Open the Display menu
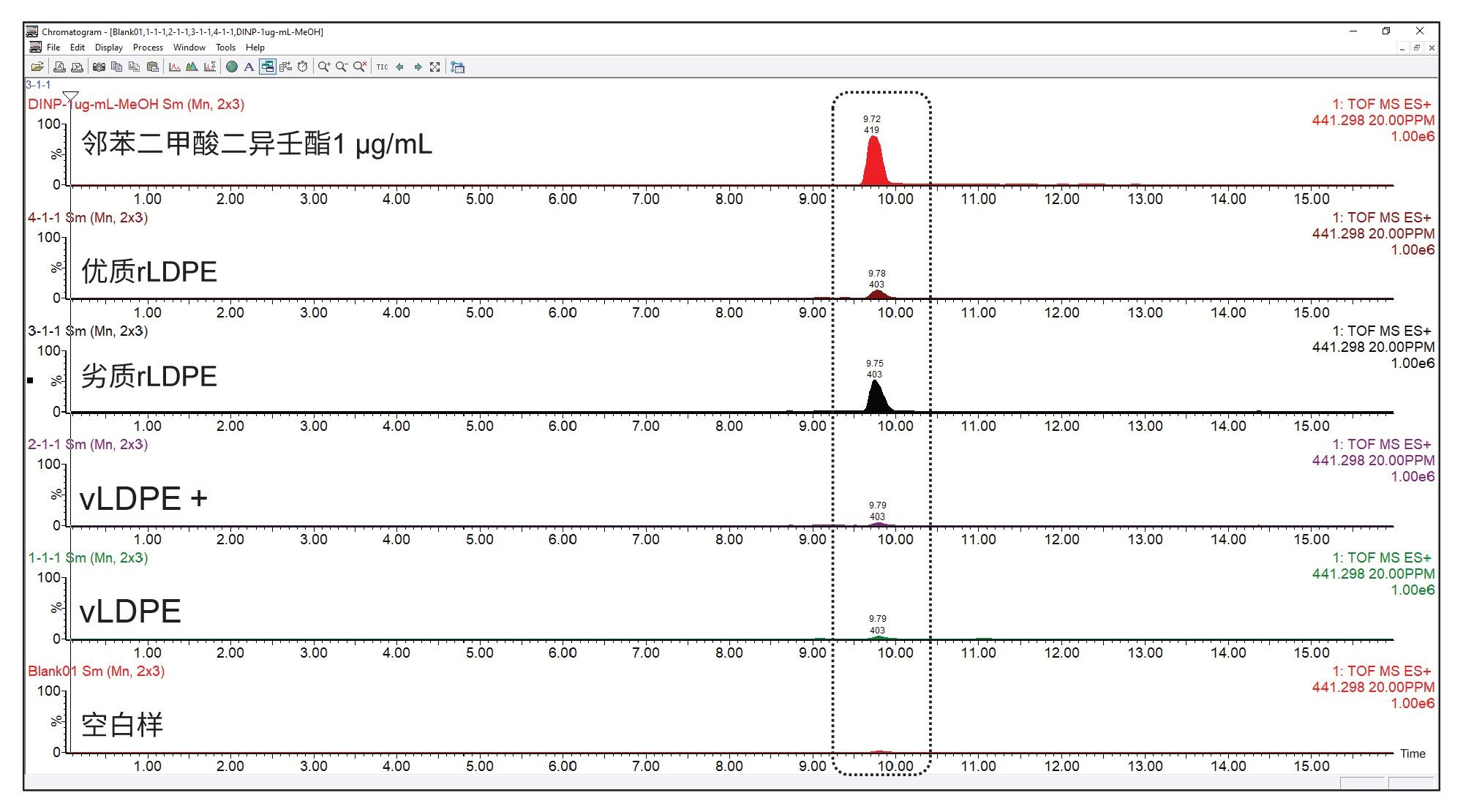 (109, 48)
